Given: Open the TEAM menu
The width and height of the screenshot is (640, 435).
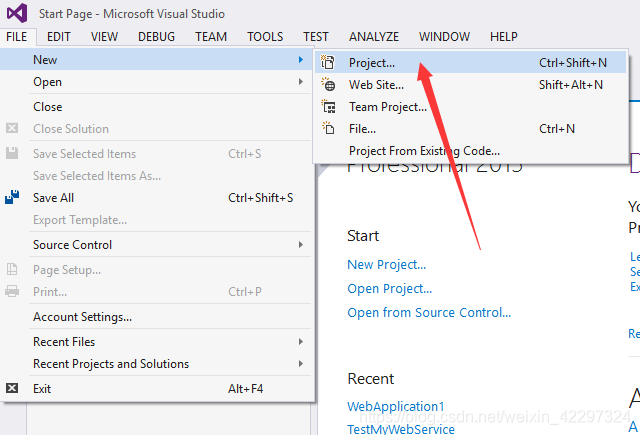Looking at the screenshot, I should click(x=211, y=37).
